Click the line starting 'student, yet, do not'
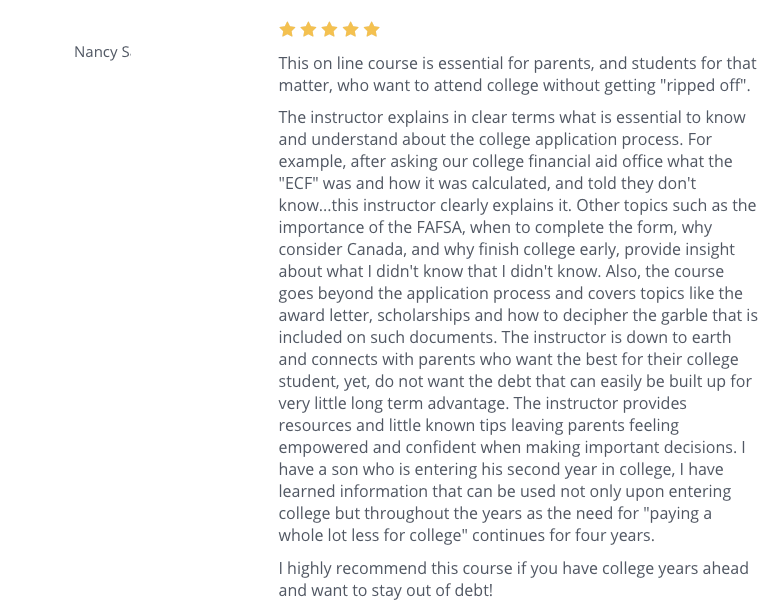 click(x=515, y=382)
